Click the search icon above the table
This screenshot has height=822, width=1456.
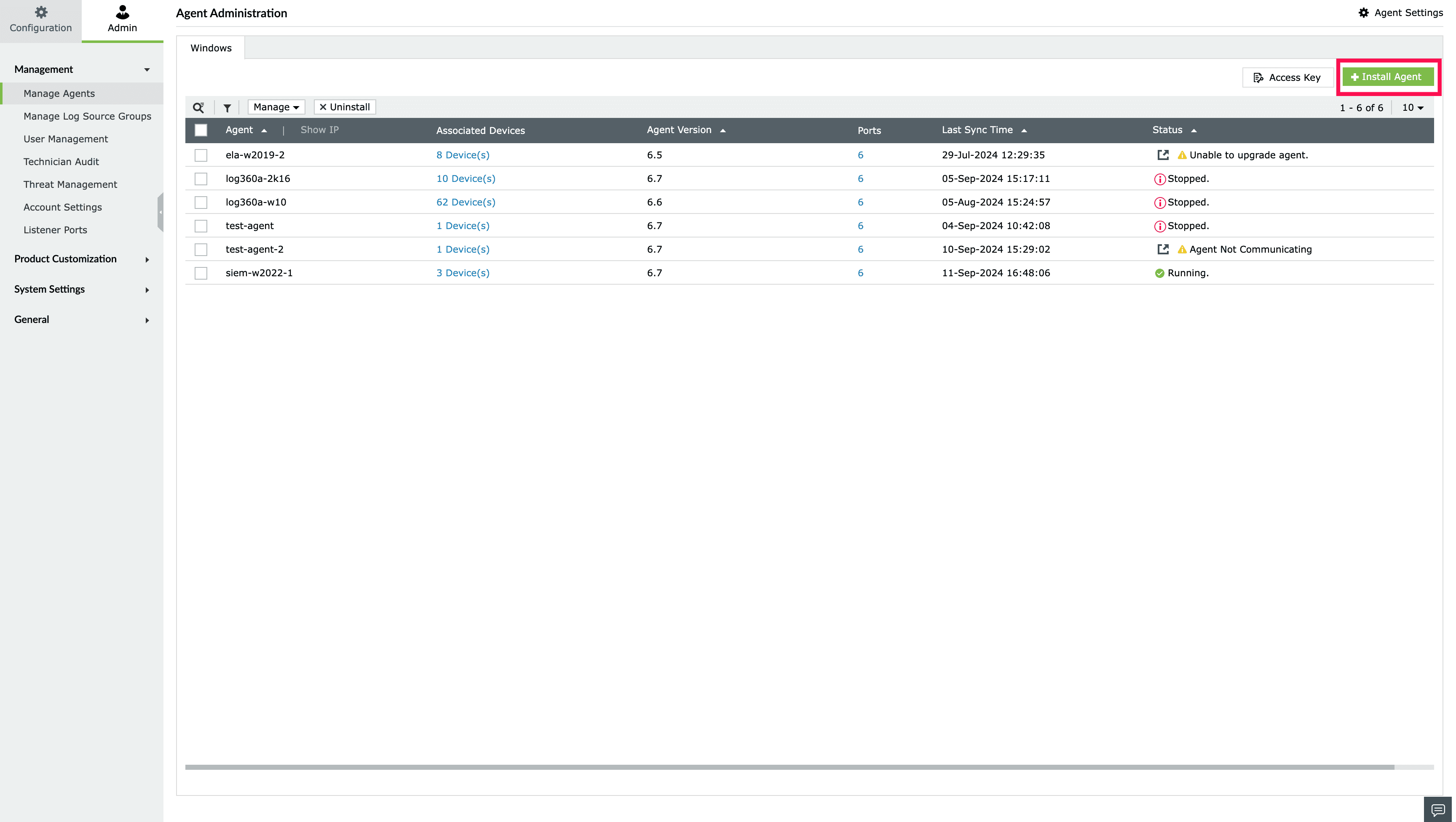(x=198, y=107)
